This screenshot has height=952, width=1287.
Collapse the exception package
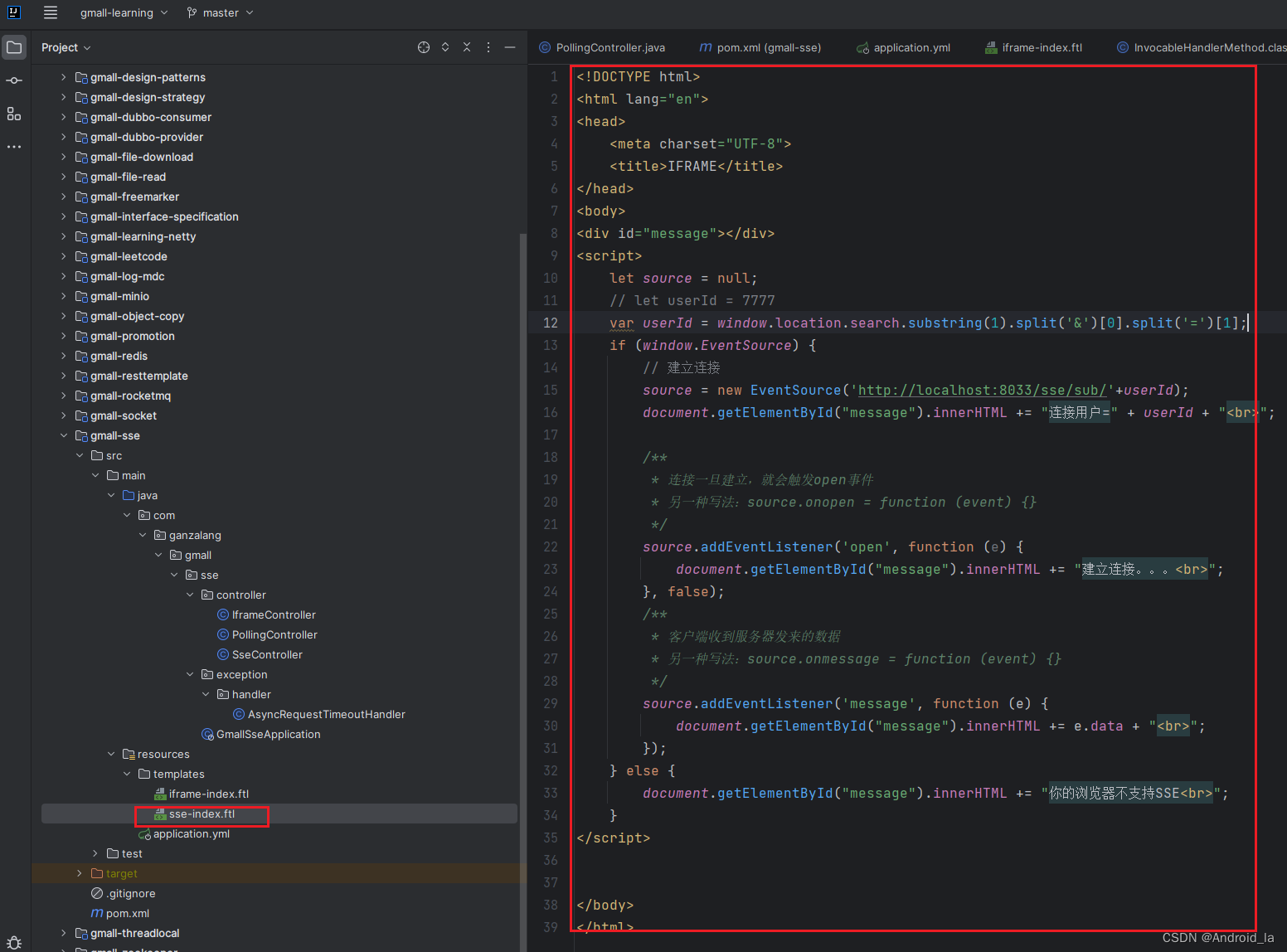(x=190, y=674)
